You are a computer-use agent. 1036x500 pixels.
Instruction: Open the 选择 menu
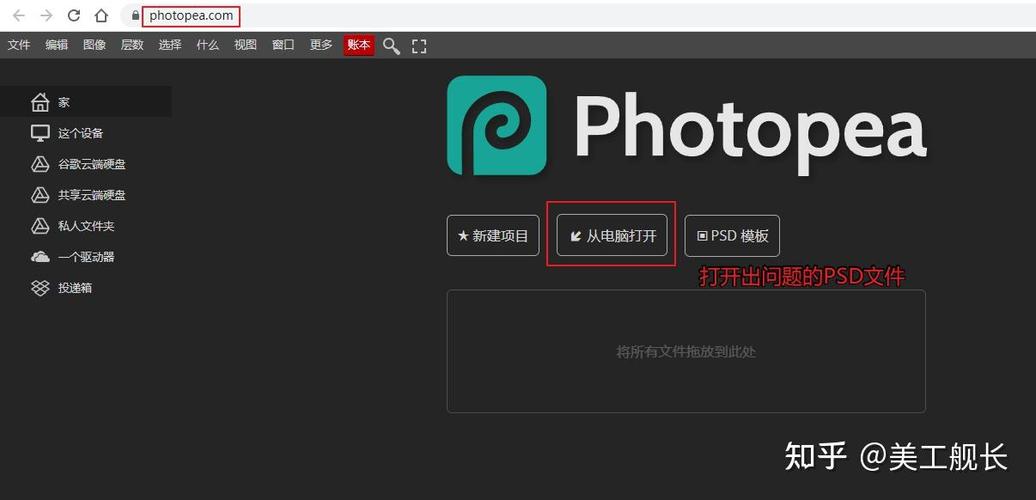tap(170, 45)
